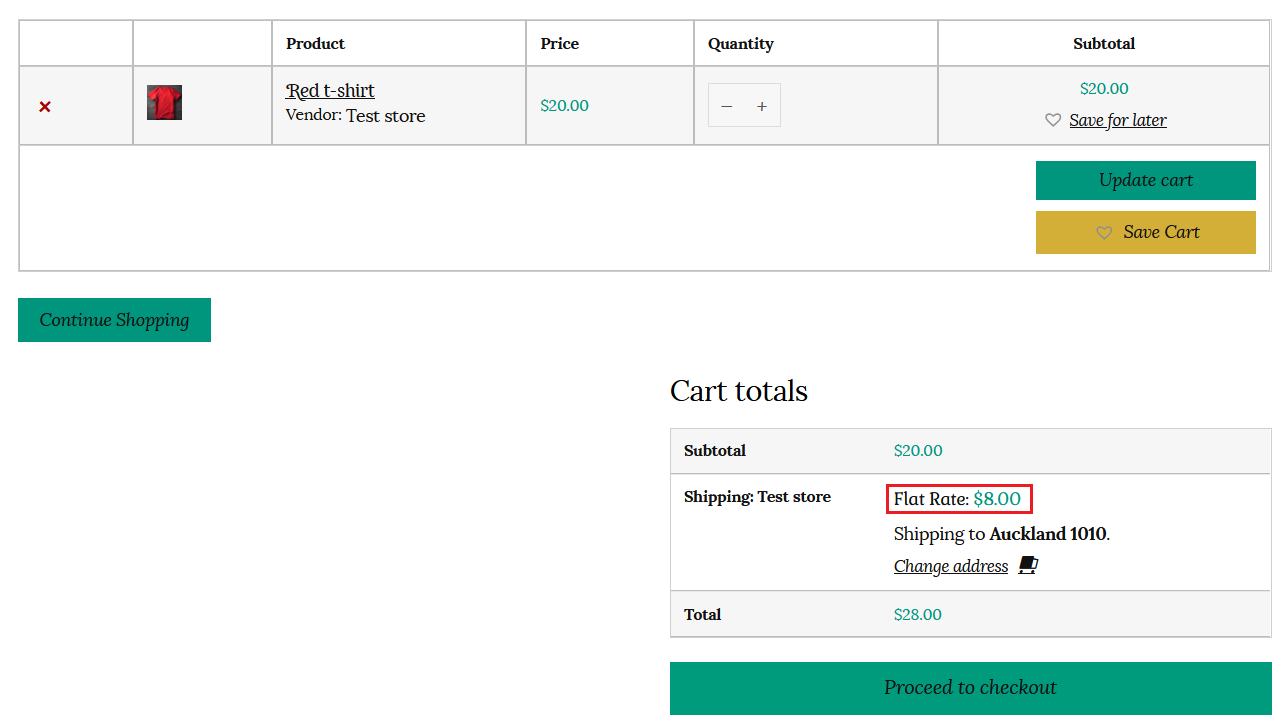This screenshot has width=1287, height=728.
Task: Click the Update cart button
Action: 1146,180
